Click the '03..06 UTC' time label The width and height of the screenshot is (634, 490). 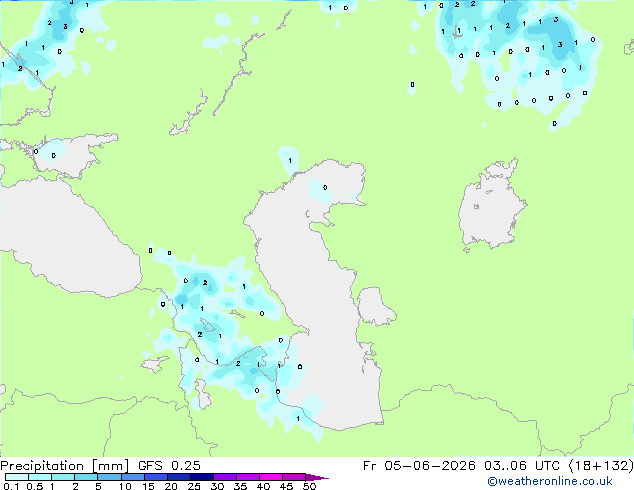tap(522, 466)
